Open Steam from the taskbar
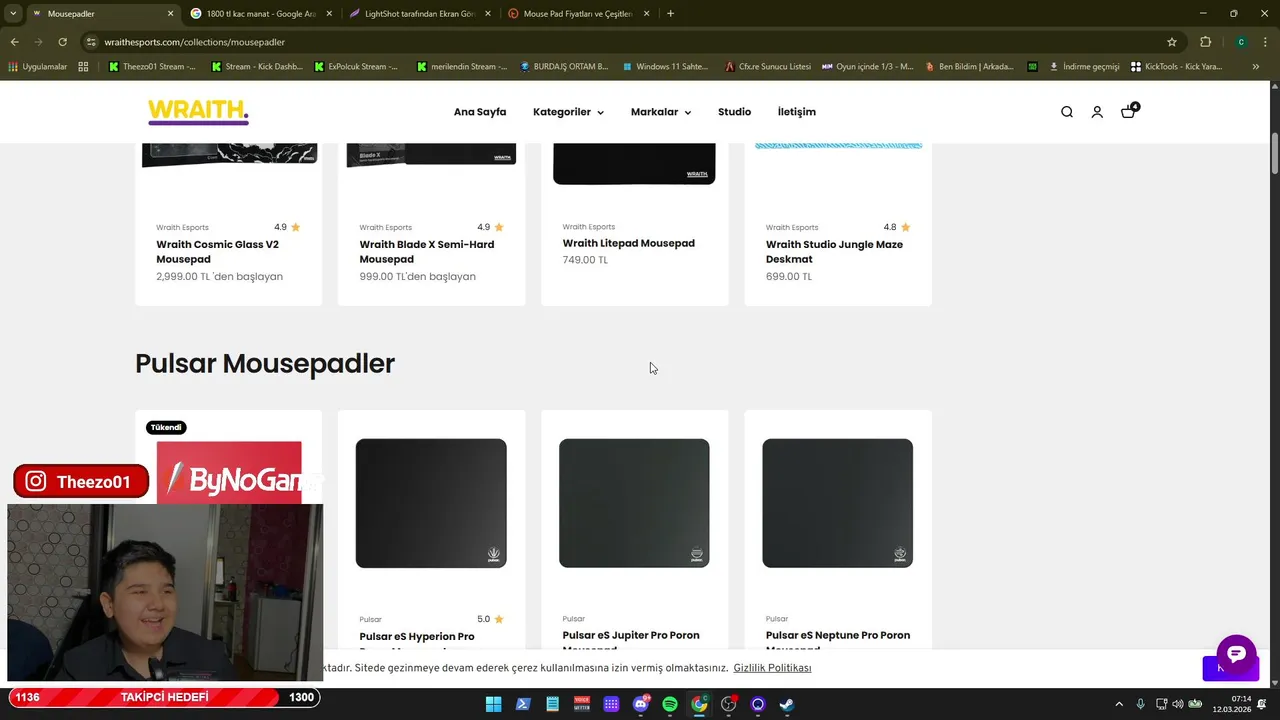Screen dimensions: 1280x720 [788, 704]
